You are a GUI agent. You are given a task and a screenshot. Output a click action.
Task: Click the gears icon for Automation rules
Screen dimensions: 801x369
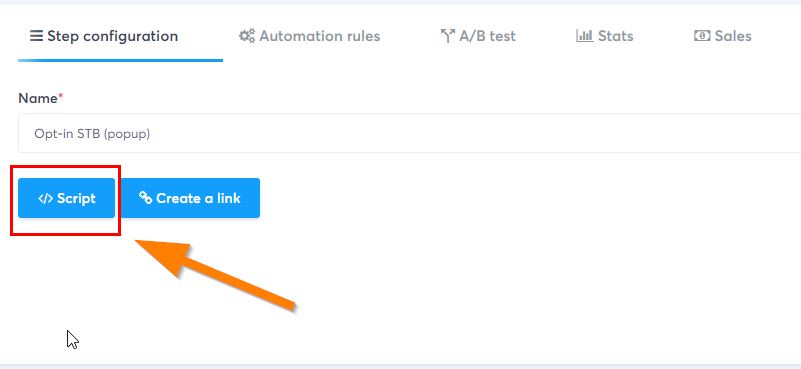tap(247, 36)
